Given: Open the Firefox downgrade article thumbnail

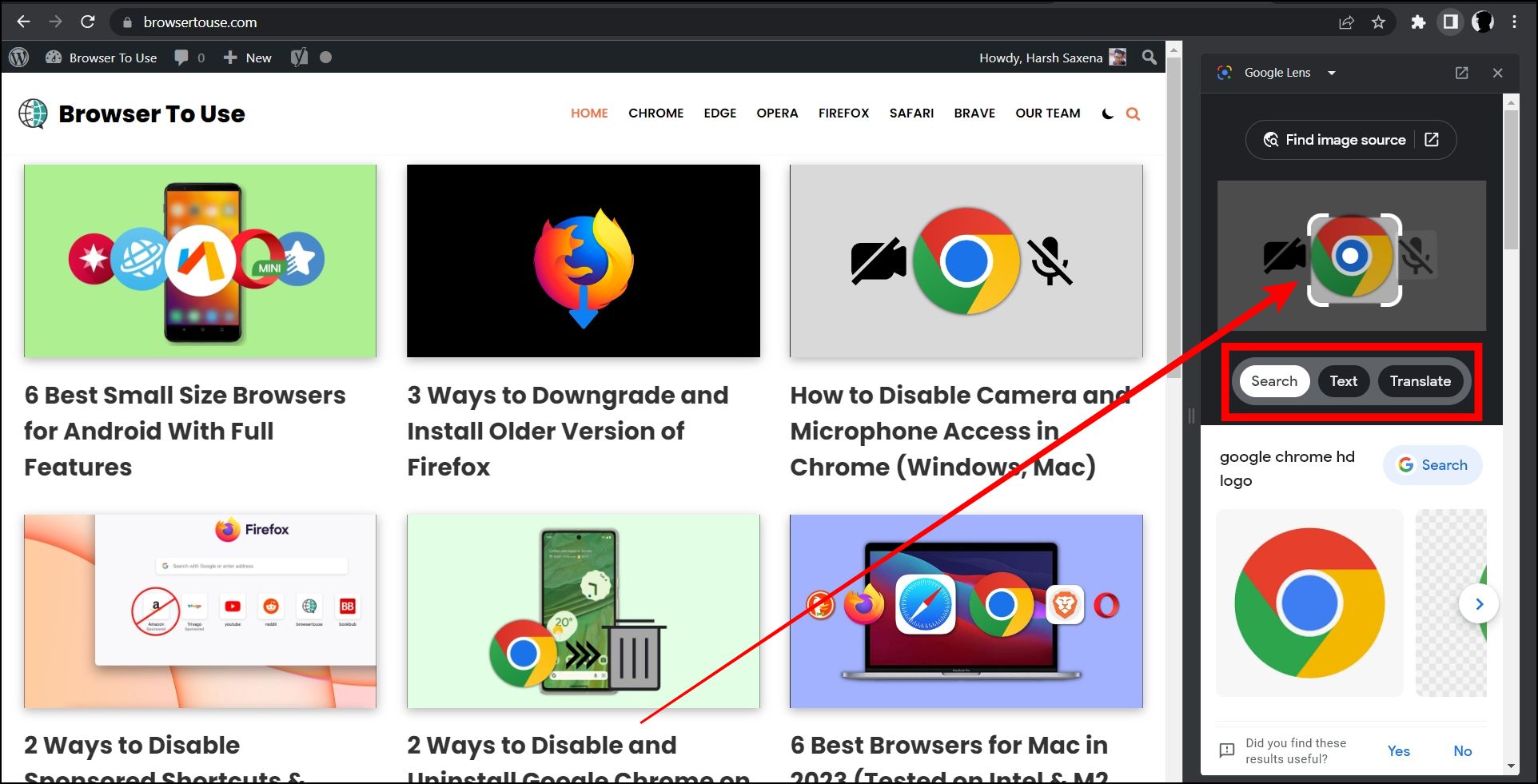Looking at the screenshot, I should (584, 261).
